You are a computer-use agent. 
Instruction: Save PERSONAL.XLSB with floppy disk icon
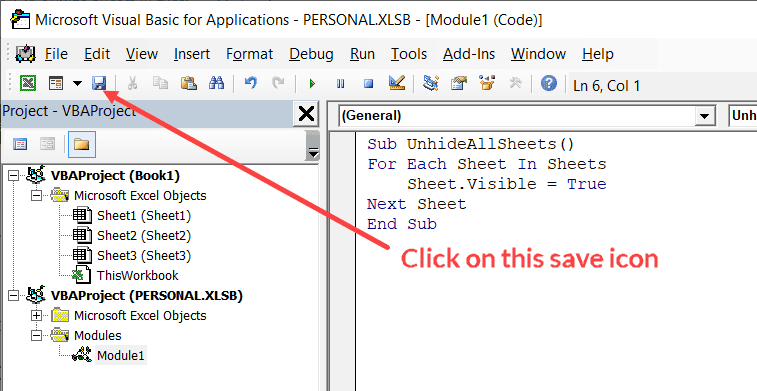99,84
